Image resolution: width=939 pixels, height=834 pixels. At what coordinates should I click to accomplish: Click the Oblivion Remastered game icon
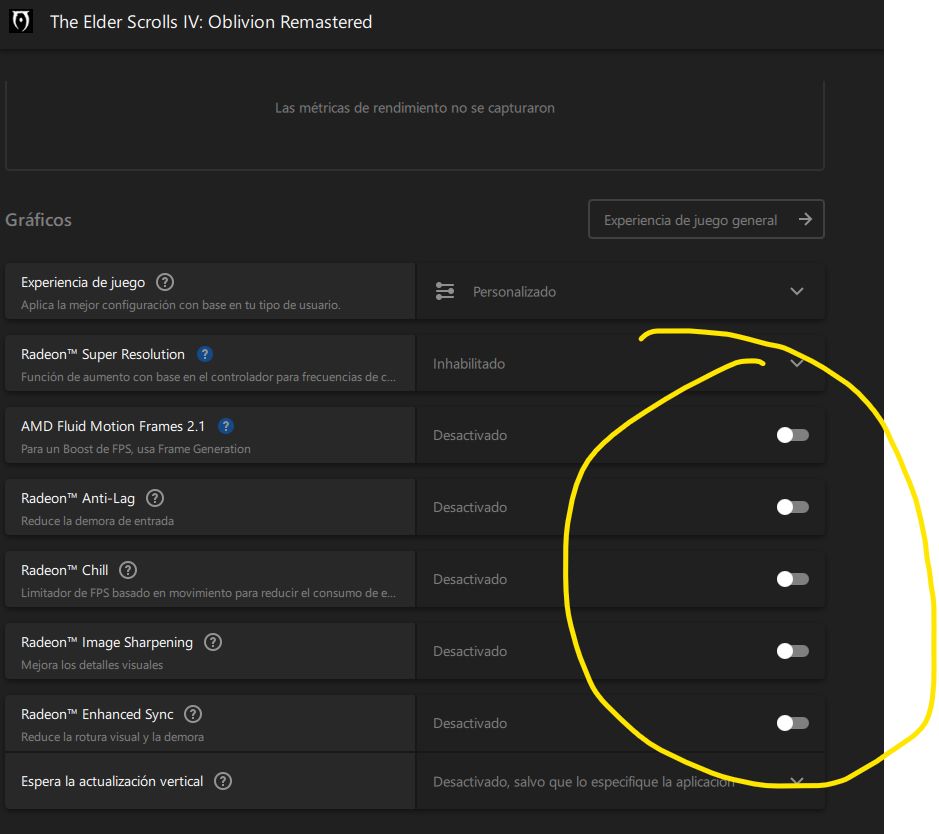[x=21, y=22]
